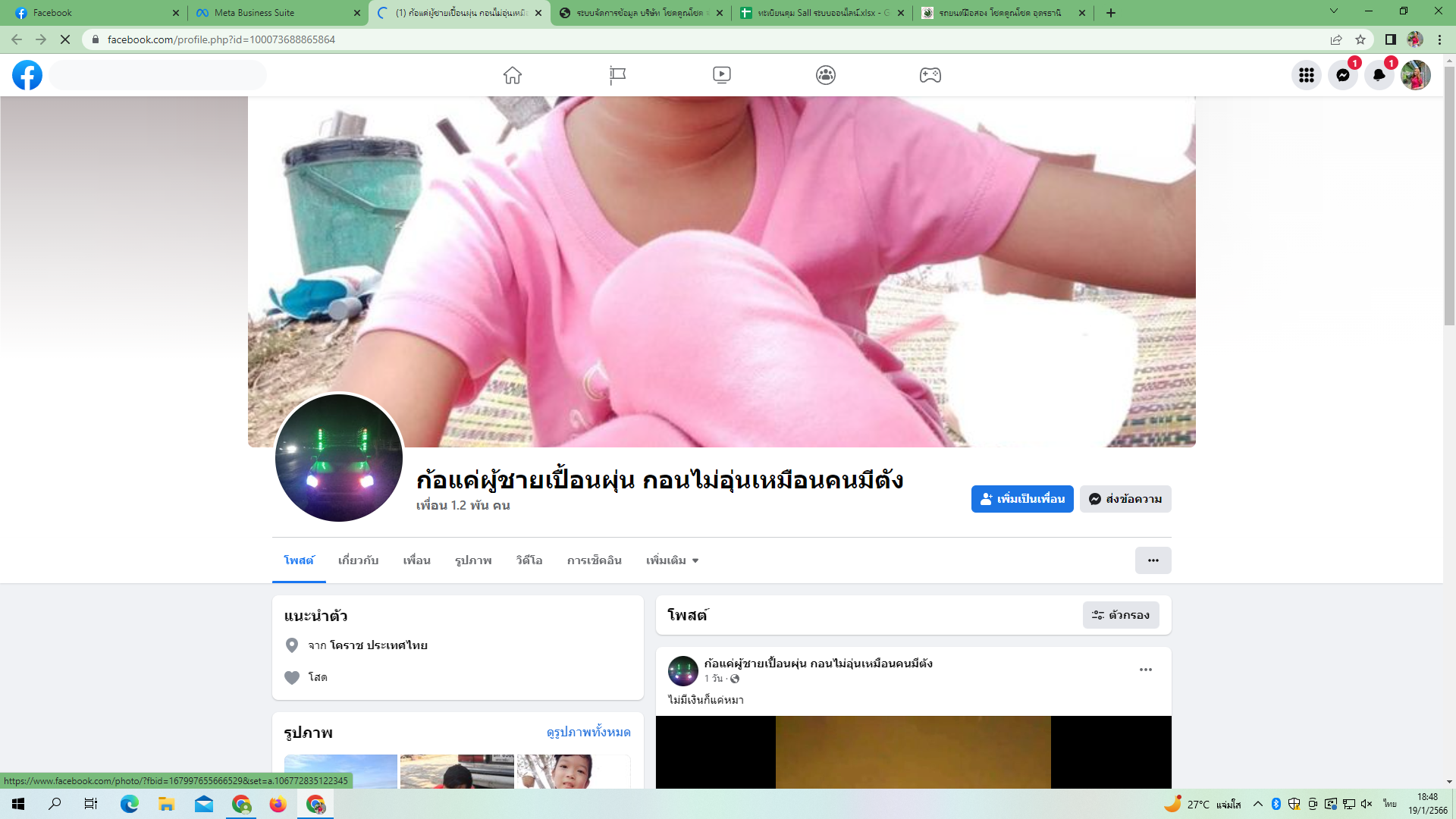Open the ตัวกรอง filters button for posts

(1121, 615)
